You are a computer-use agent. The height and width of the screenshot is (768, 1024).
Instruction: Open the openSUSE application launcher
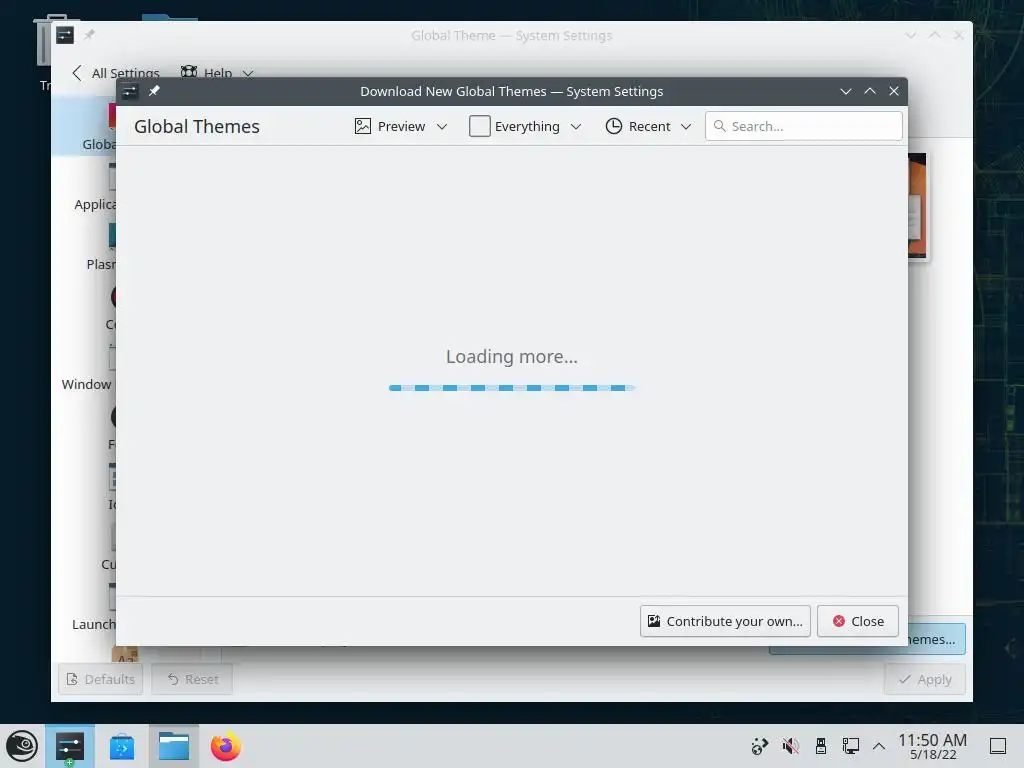pyautogui.click(x=22, y=746)
